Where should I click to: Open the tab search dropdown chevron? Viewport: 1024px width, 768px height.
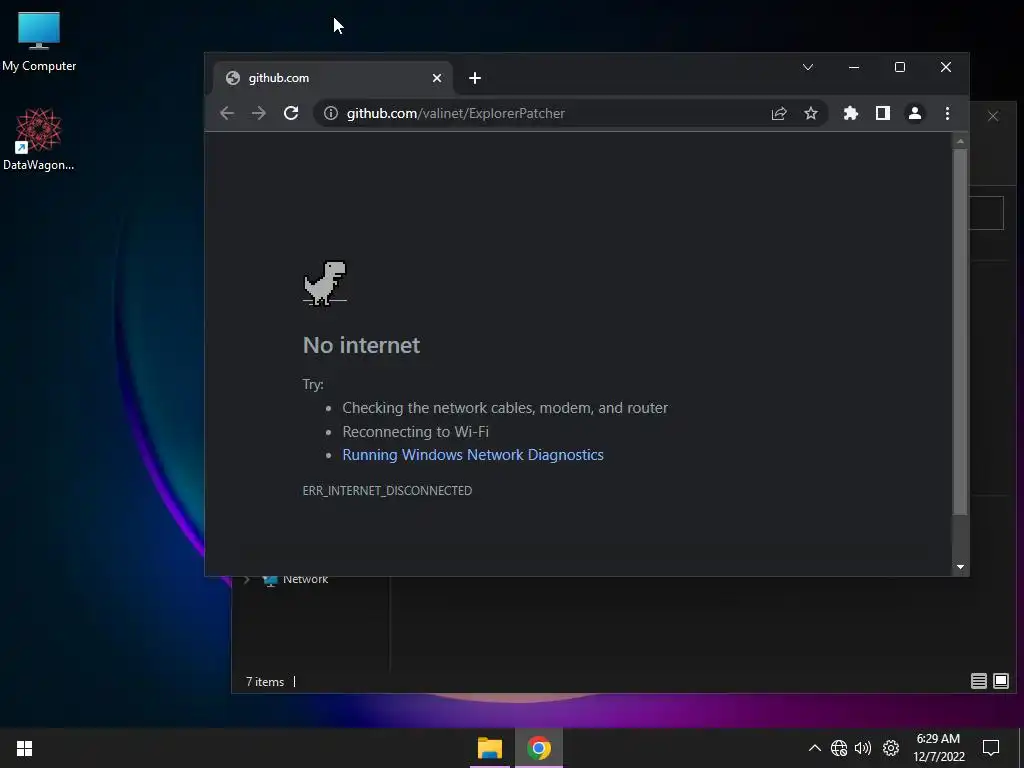pos(808,67)
